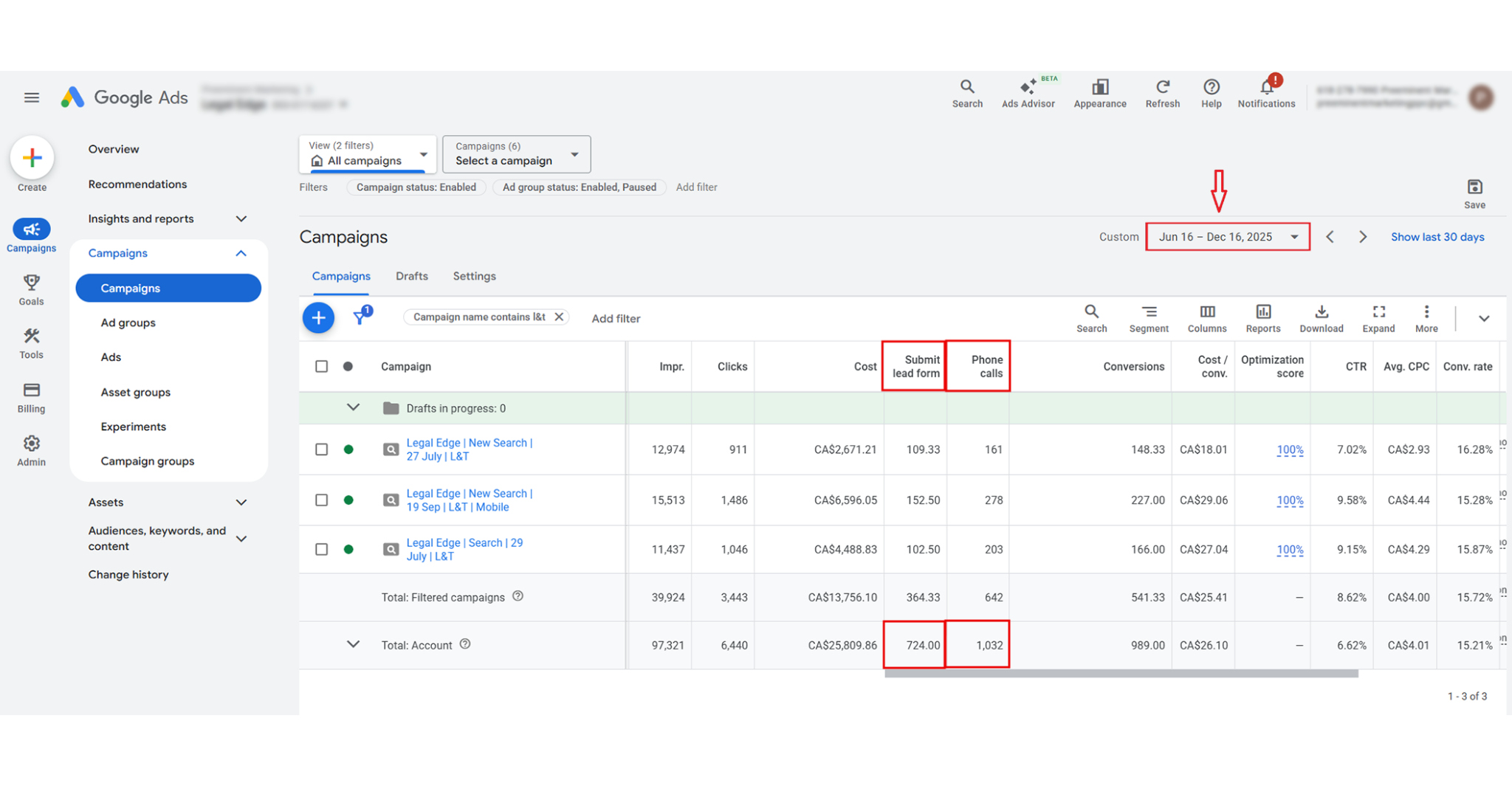This screenshot has width=1512, height=786.
Task: Open the Segment tool
Action: (1148, 318)
